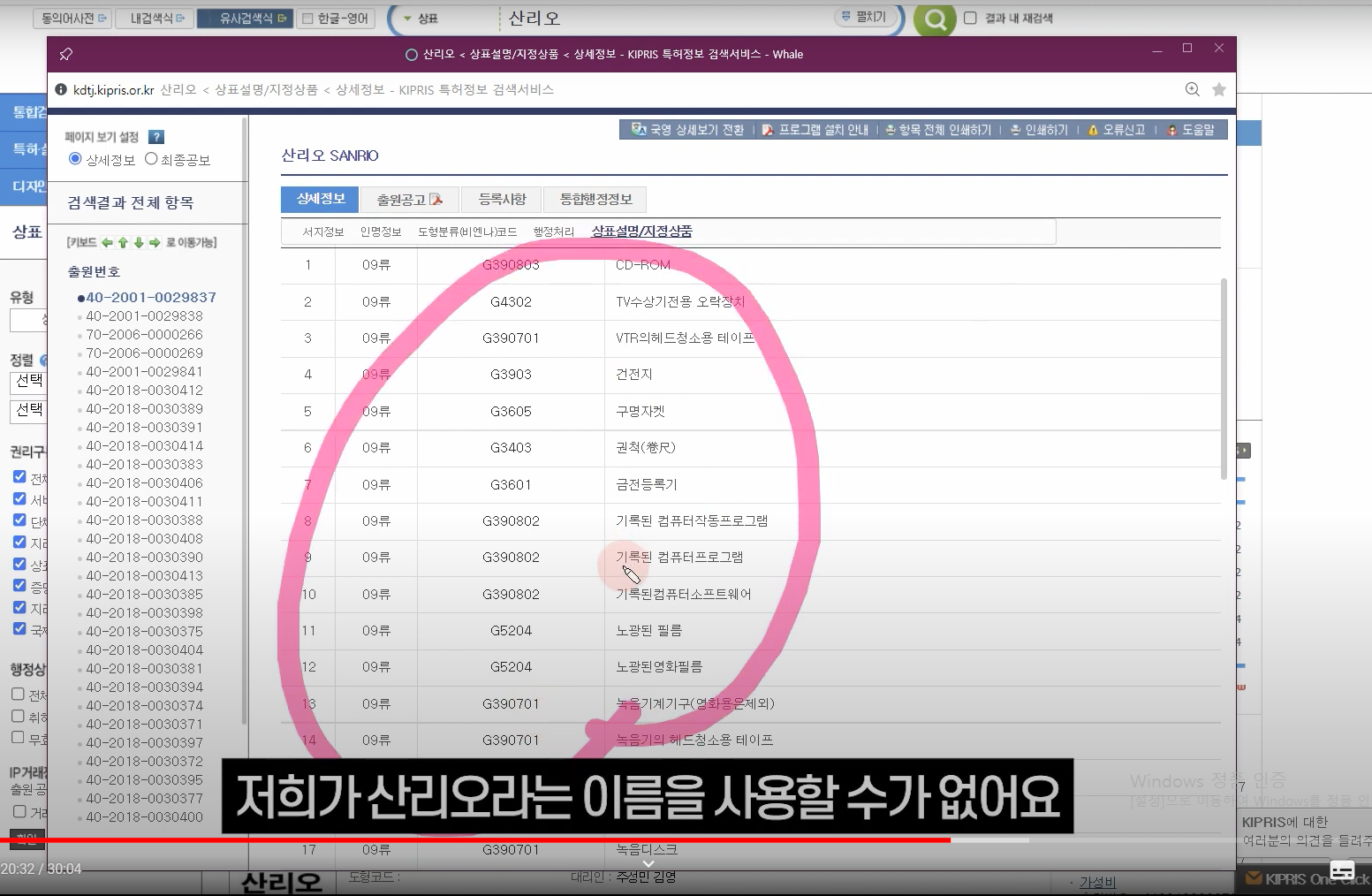
Task: Go to 인명정보 sub-tab
Action: 381,232
